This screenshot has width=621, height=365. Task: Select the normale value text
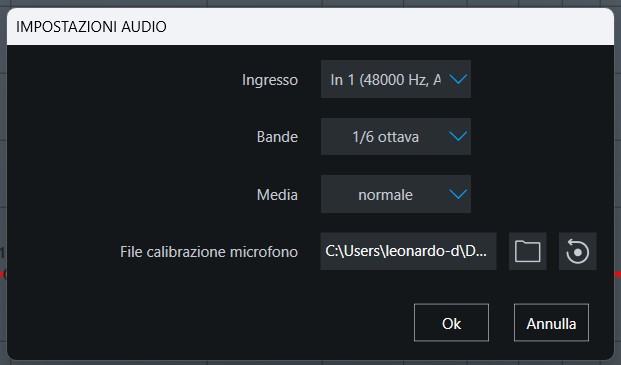click(385, 195)
